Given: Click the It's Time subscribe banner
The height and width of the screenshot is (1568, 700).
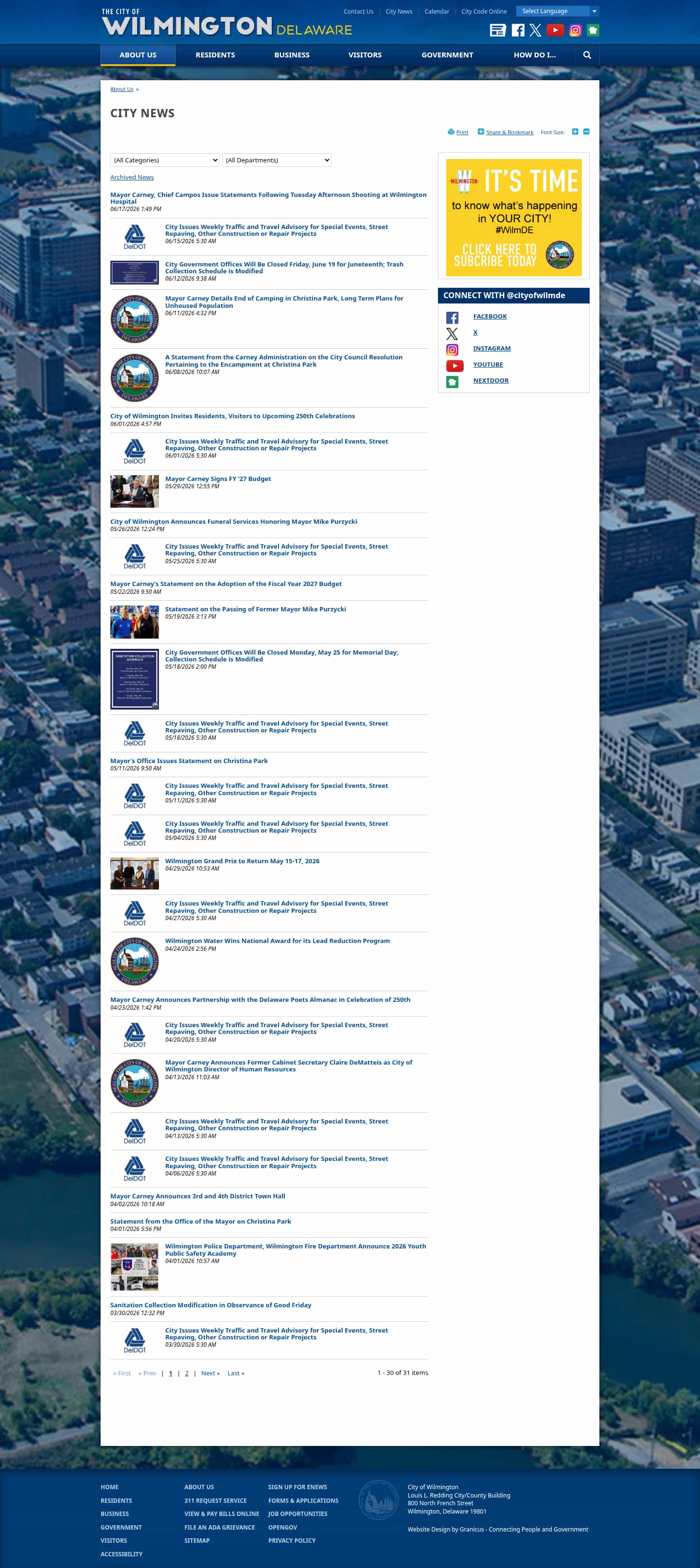Looking at the screenshot, I should coord(514,217).
